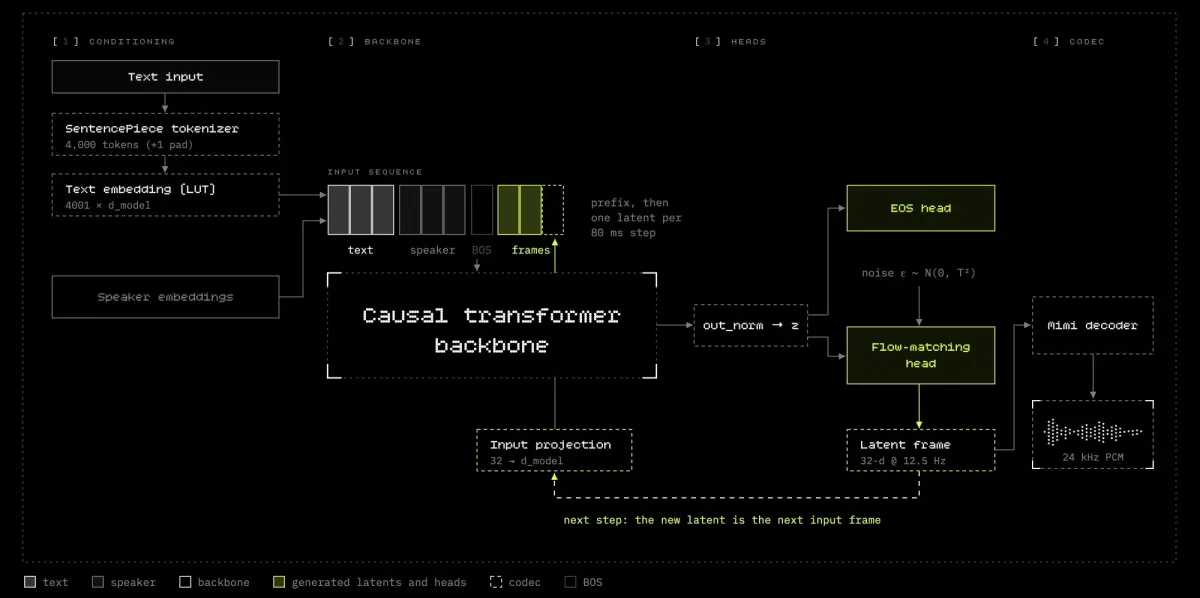Click the dark BOS token block in input sequence
Image resolution: width=1200 pixels, height=598 pixels.
(x=482, y=209)
